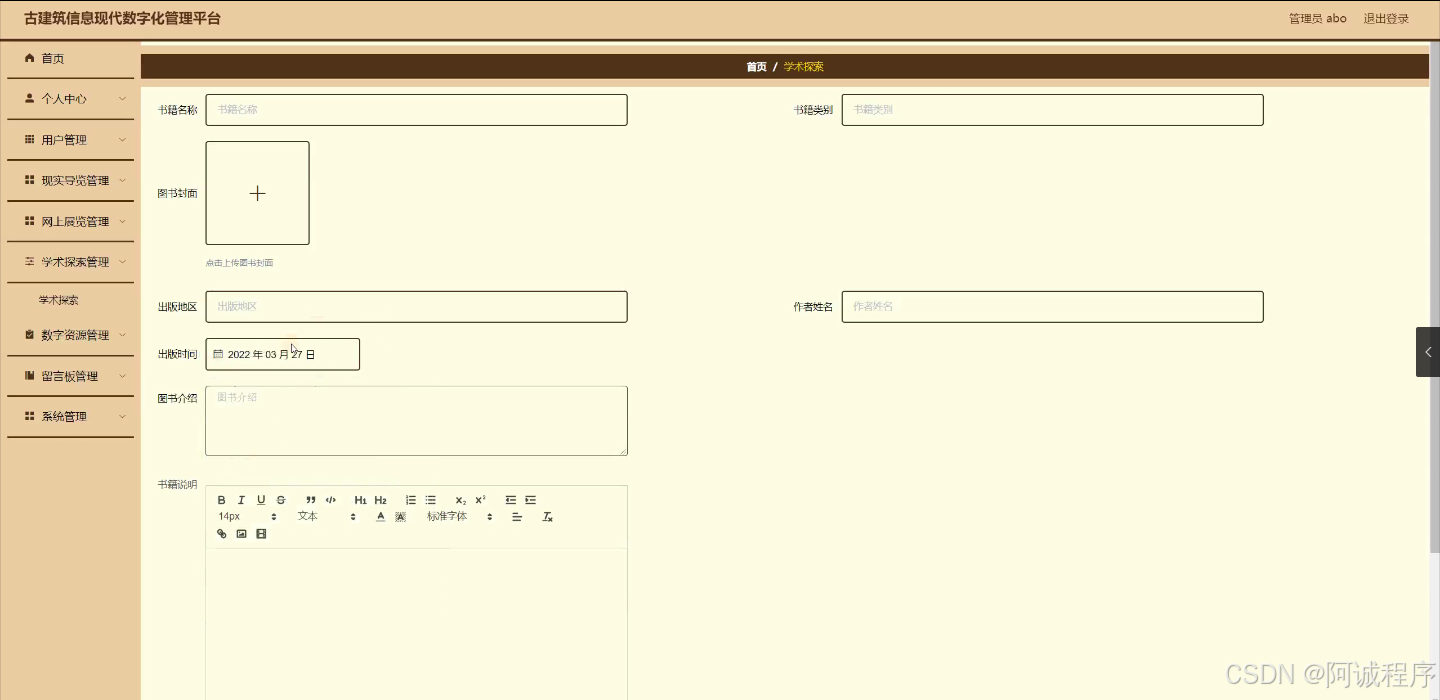Insert a code block in the editor
This screenshot has height=700, width=1440.
click(331, 500)
